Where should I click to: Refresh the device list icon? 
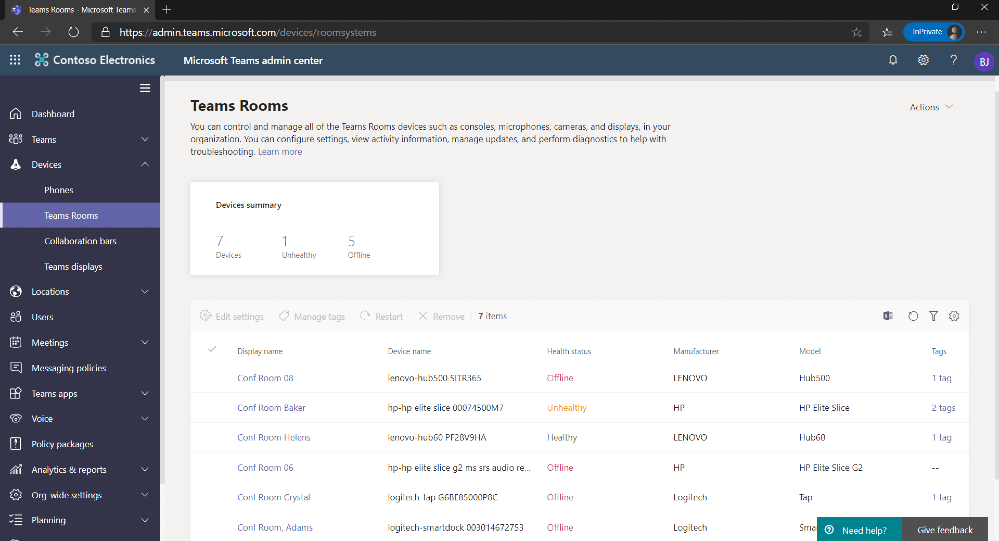[x=913, y=316]
